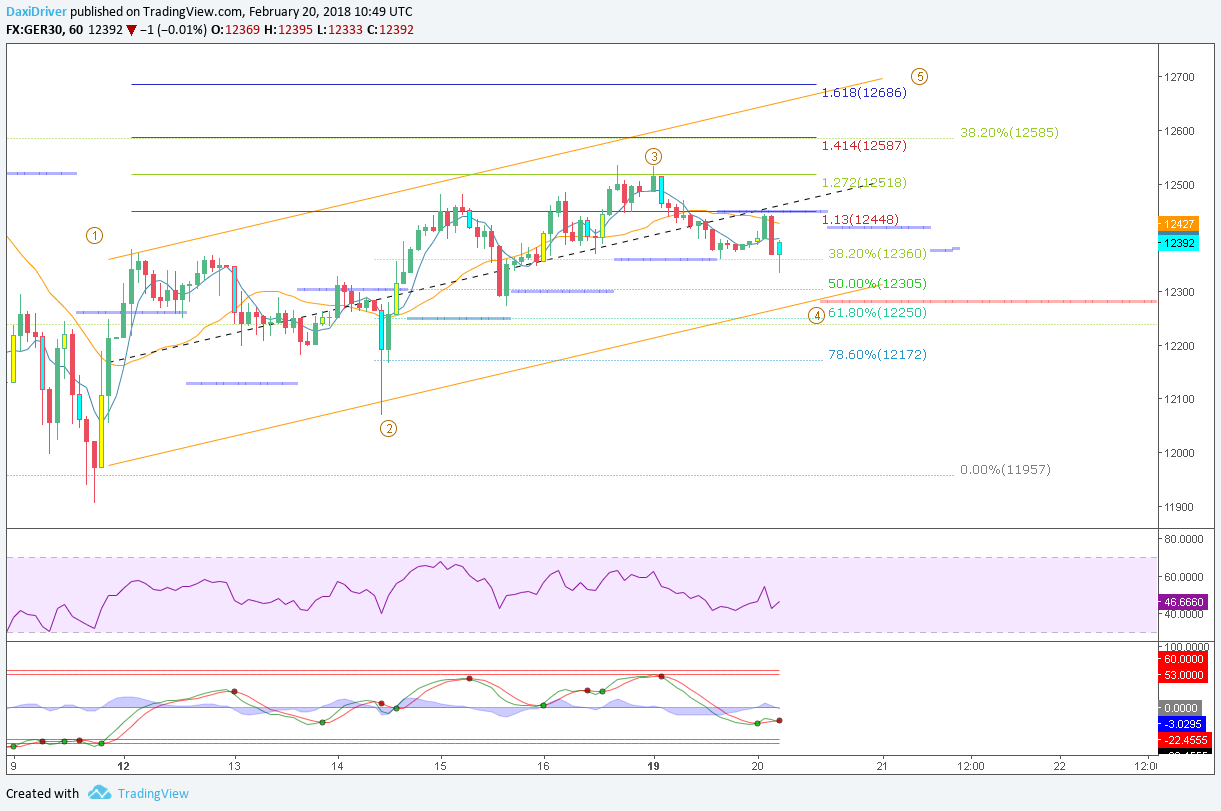This screenshot has height=811, width=1221.
Task: Click the C:12392 close value
Action: [390, 30]
